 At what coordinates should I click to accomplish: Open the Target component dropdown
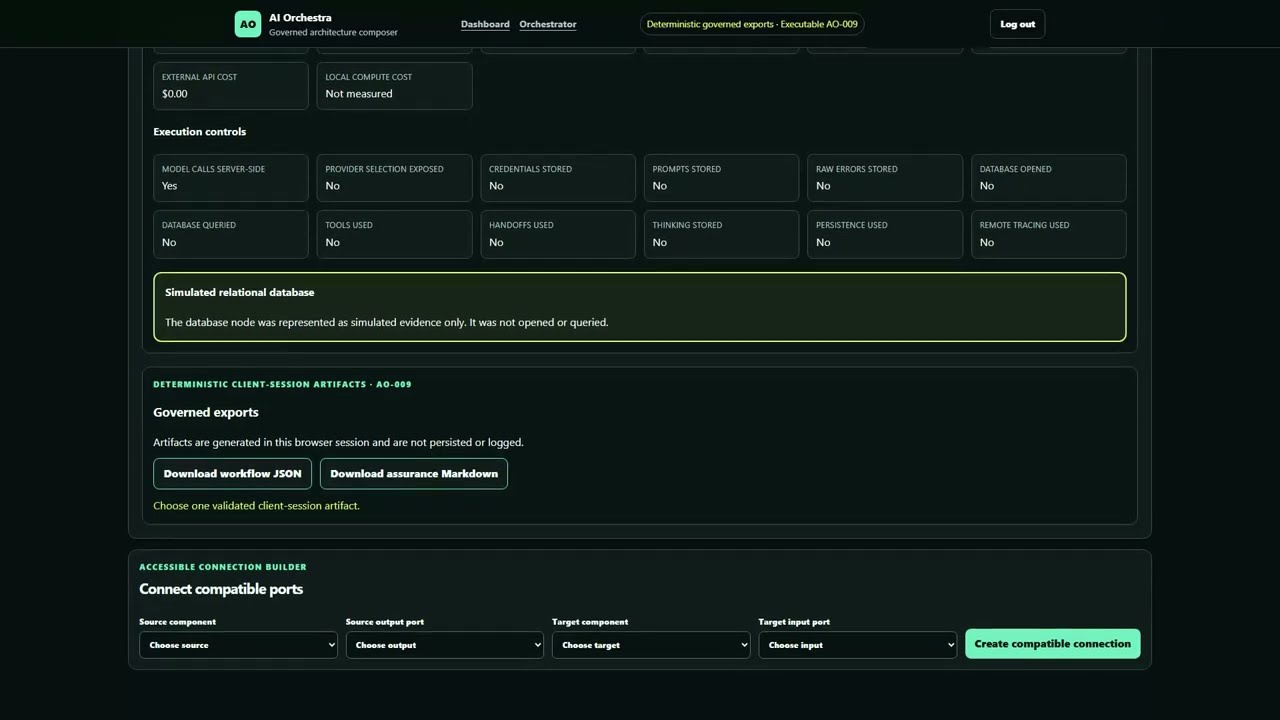pos(651,645)
